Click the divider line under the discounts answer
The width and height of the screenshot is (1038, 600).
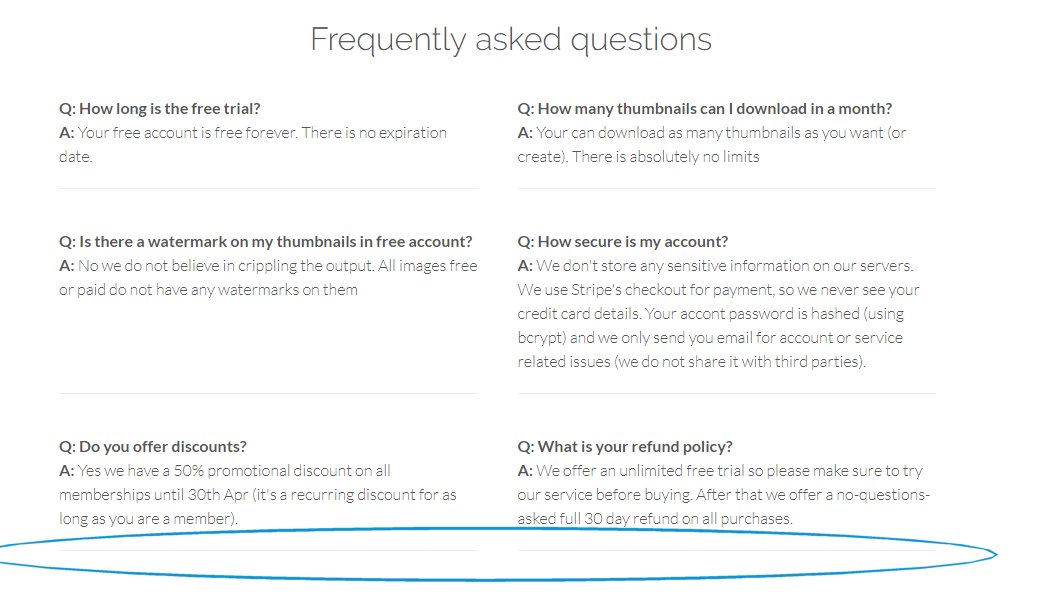click(268, 550)
